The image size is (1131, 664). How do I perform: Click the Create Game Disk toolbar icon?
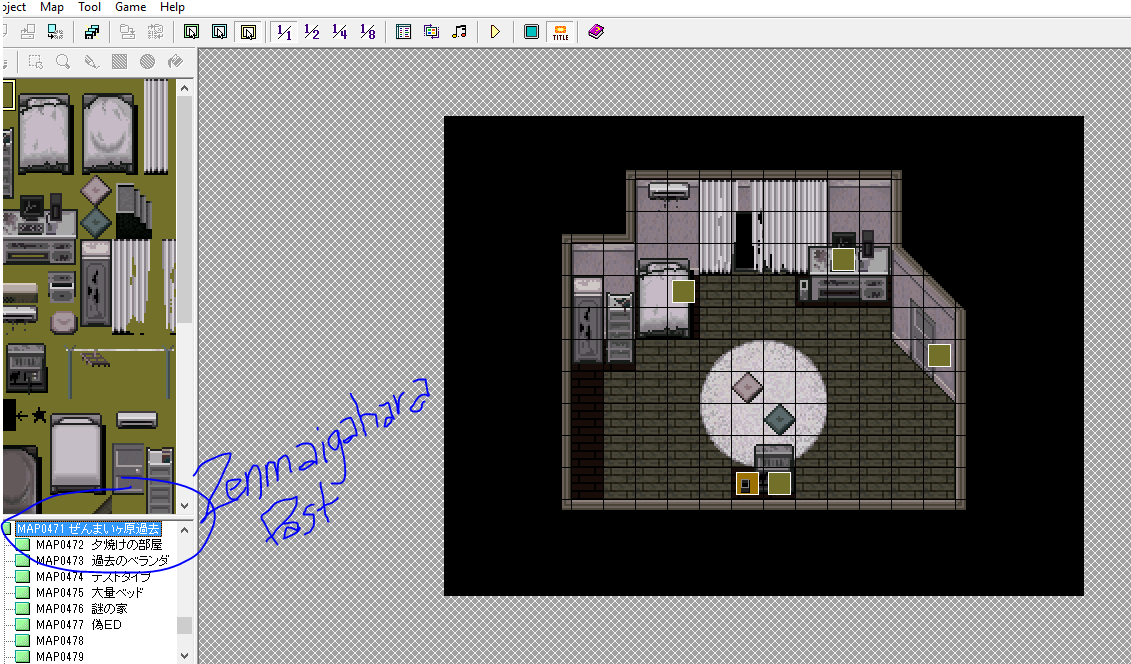tap(55, 32)
